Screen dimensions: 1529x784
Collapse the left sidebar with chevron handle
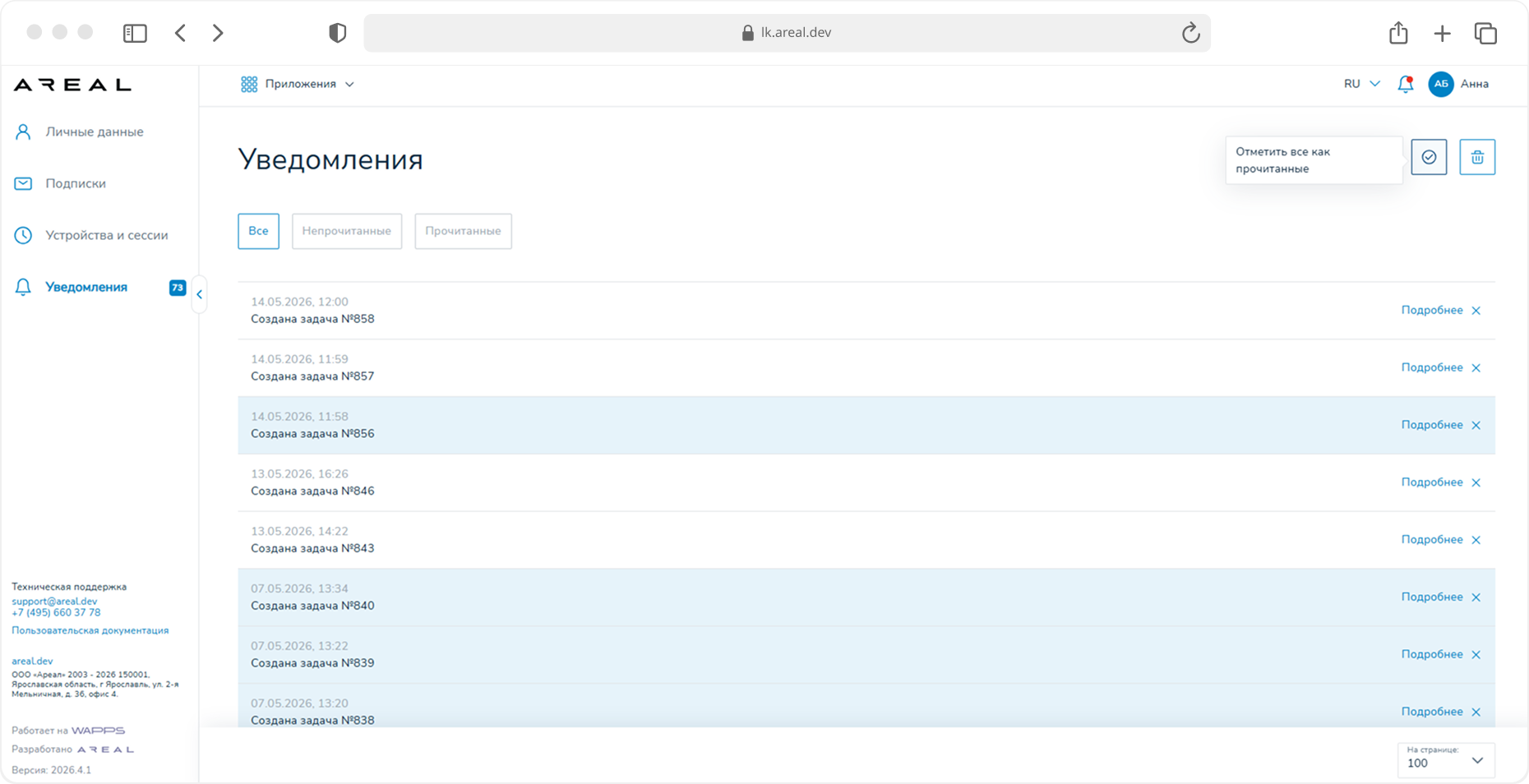pos(199,294)
